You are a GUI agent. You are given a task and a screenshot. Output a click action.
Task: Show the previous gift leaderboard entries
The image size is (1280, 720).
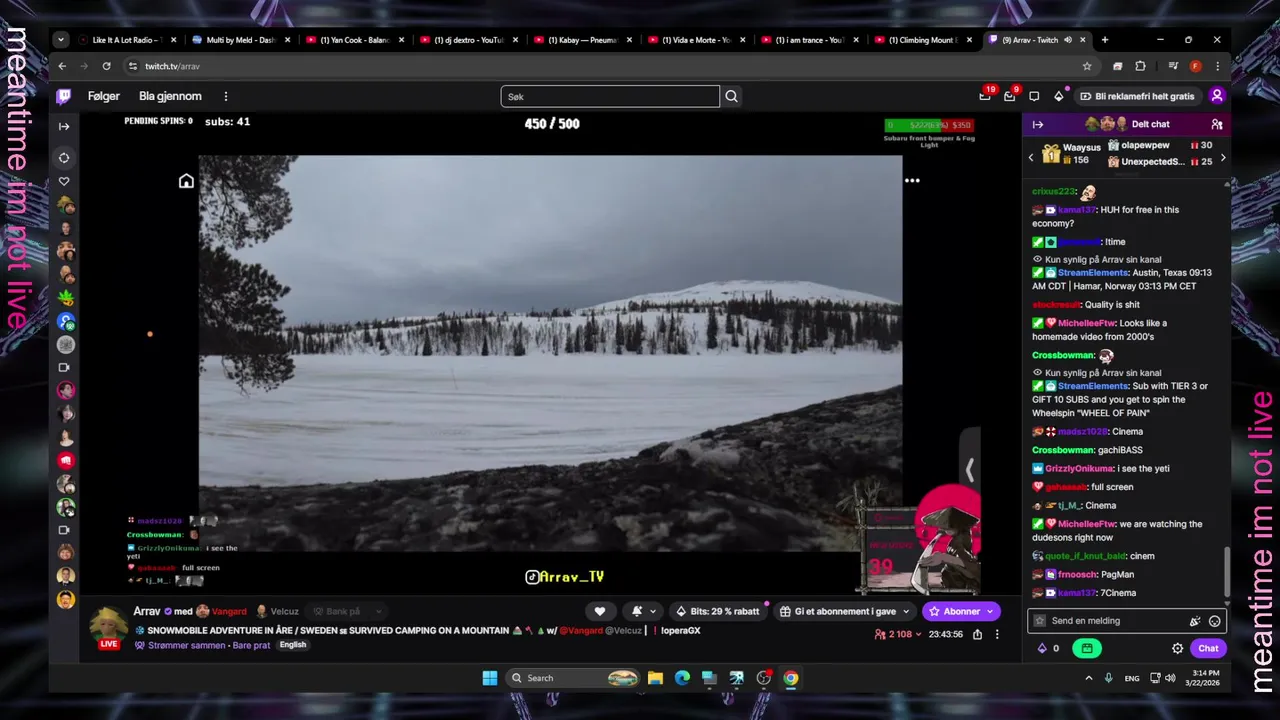(x=1031, y=158)
